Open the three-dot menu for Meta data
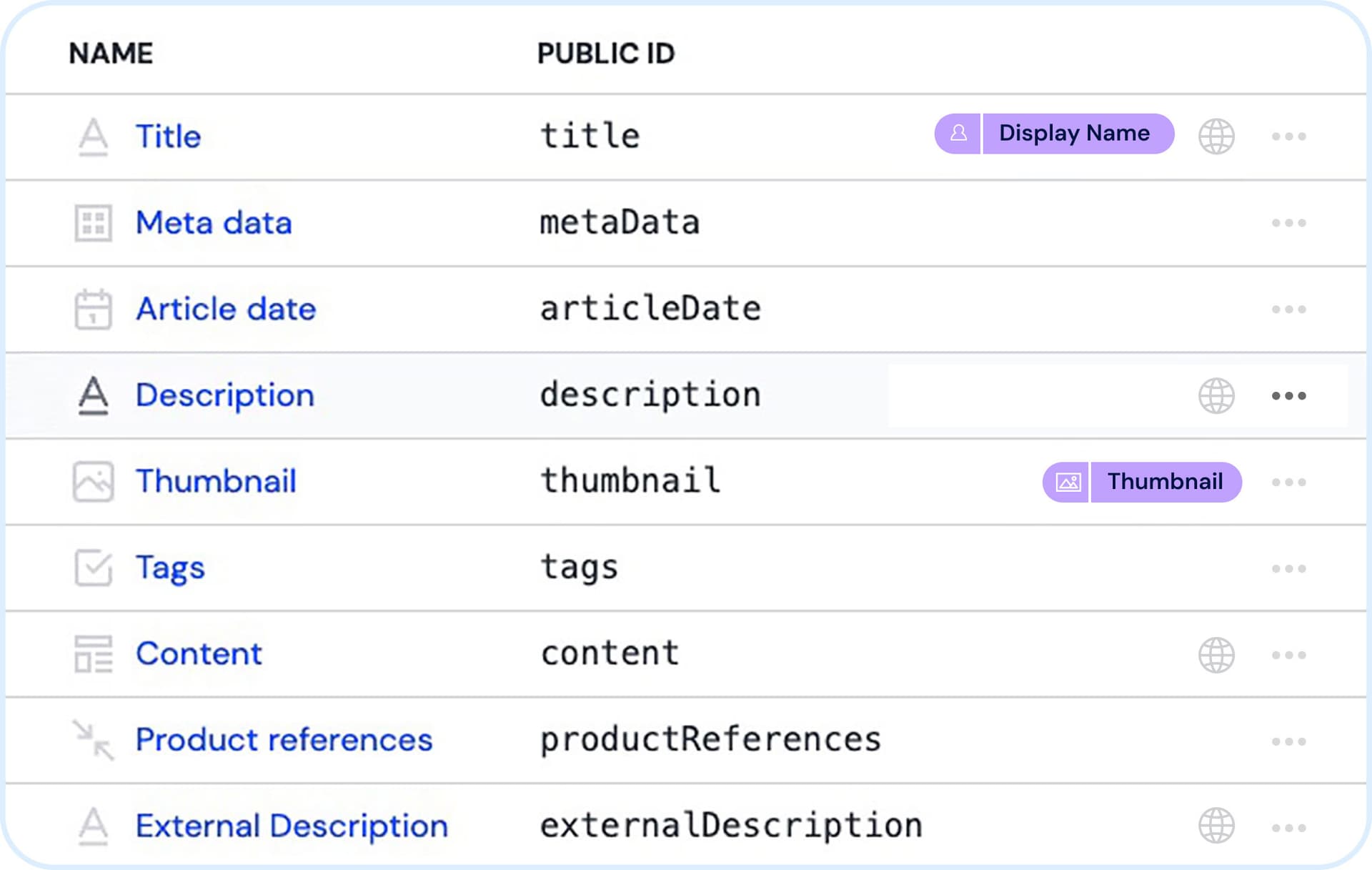The image size is (1372, 870). (x=1288, y=223)
